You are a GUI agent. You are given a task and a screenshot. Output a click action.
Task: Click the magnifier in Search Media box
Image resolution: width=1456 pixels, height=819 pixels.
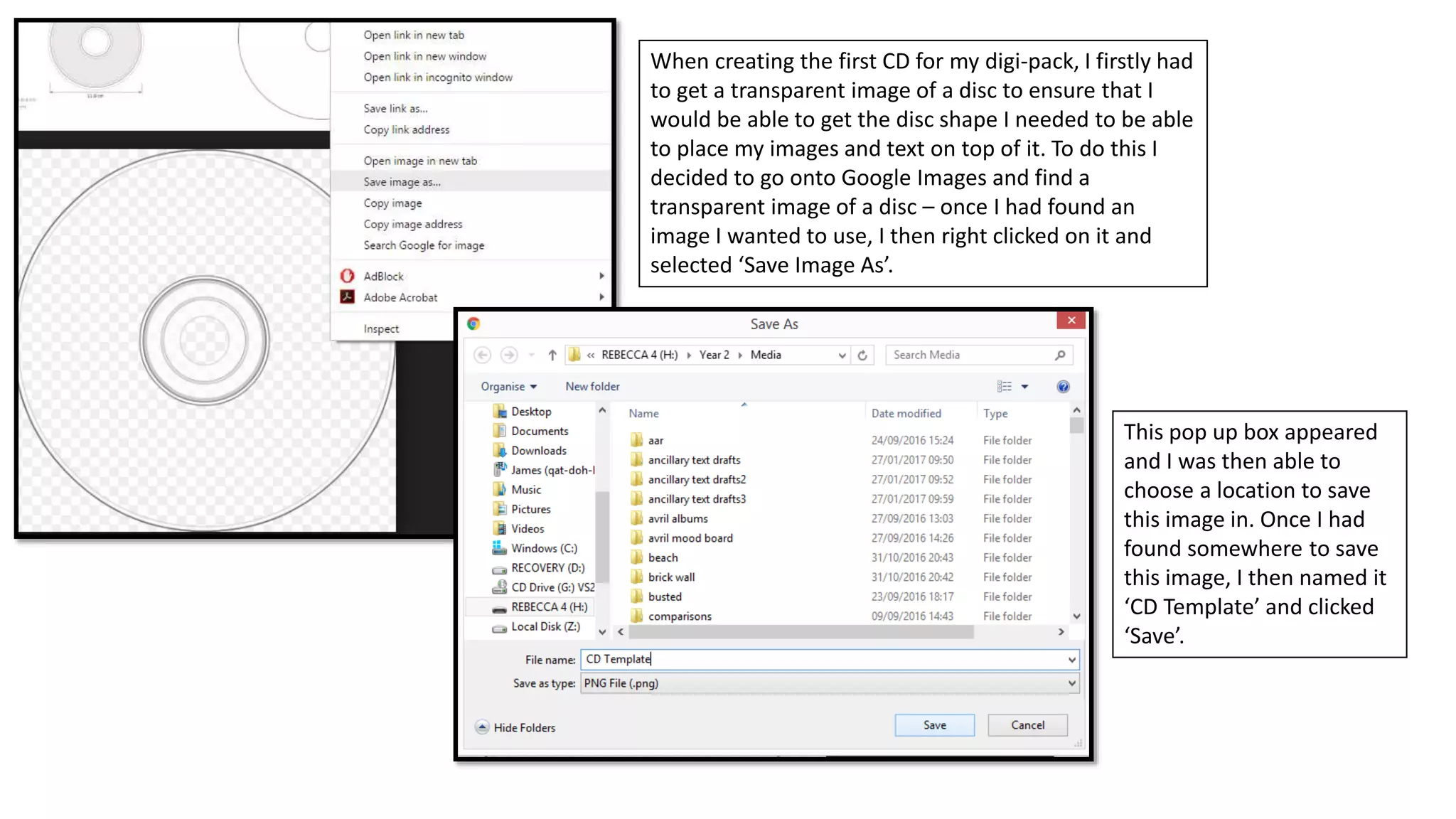(1060, 355)
